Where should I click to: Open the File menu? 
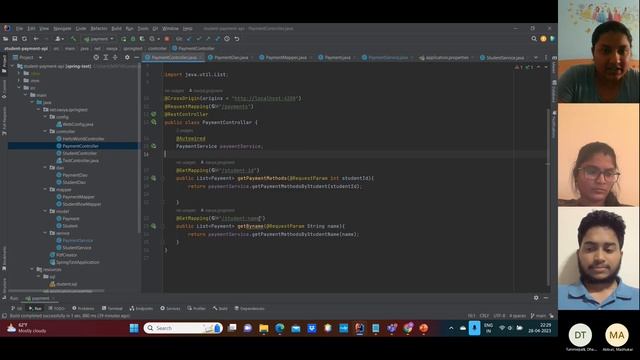(19, 29)
